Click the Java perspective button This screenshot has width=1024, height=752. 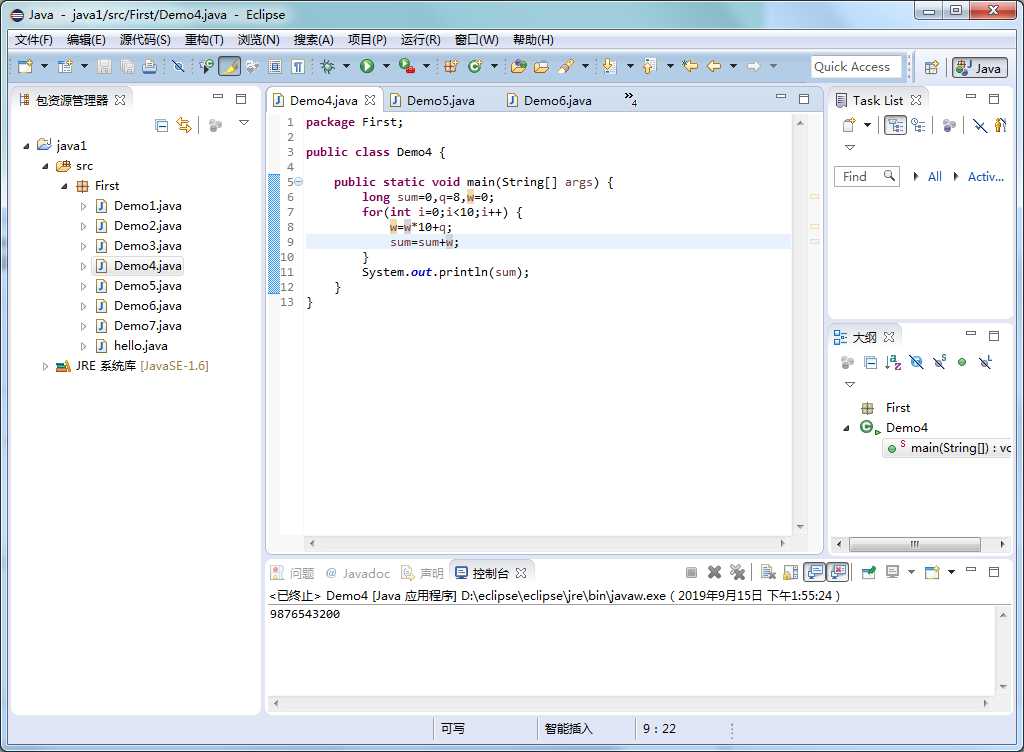[x=980, y=67]
